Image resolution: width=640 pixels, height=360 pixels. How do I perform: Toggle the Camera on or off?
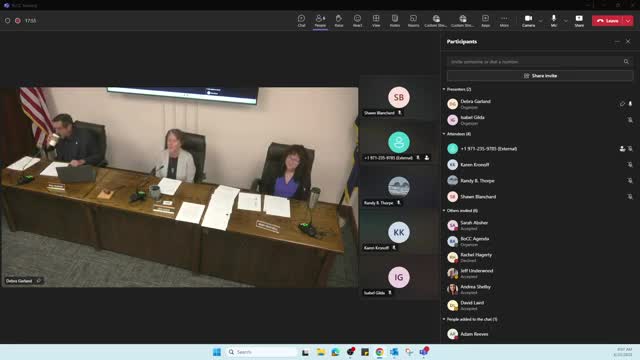[528, 20]
